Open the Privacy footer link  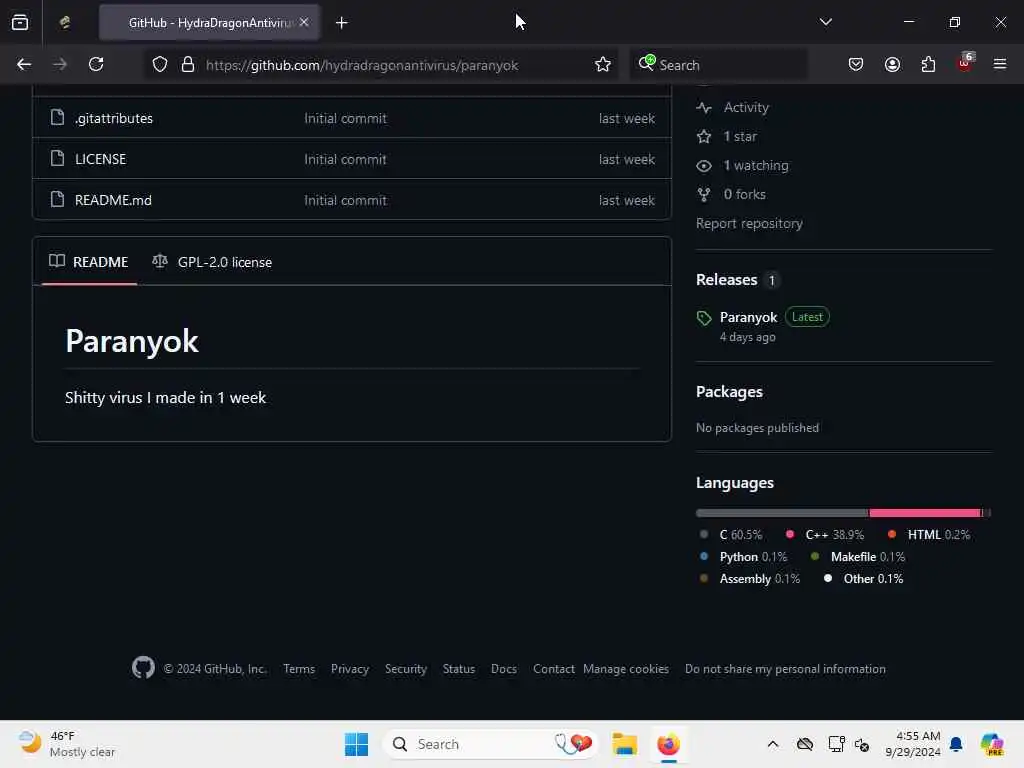tap(350, 669)
